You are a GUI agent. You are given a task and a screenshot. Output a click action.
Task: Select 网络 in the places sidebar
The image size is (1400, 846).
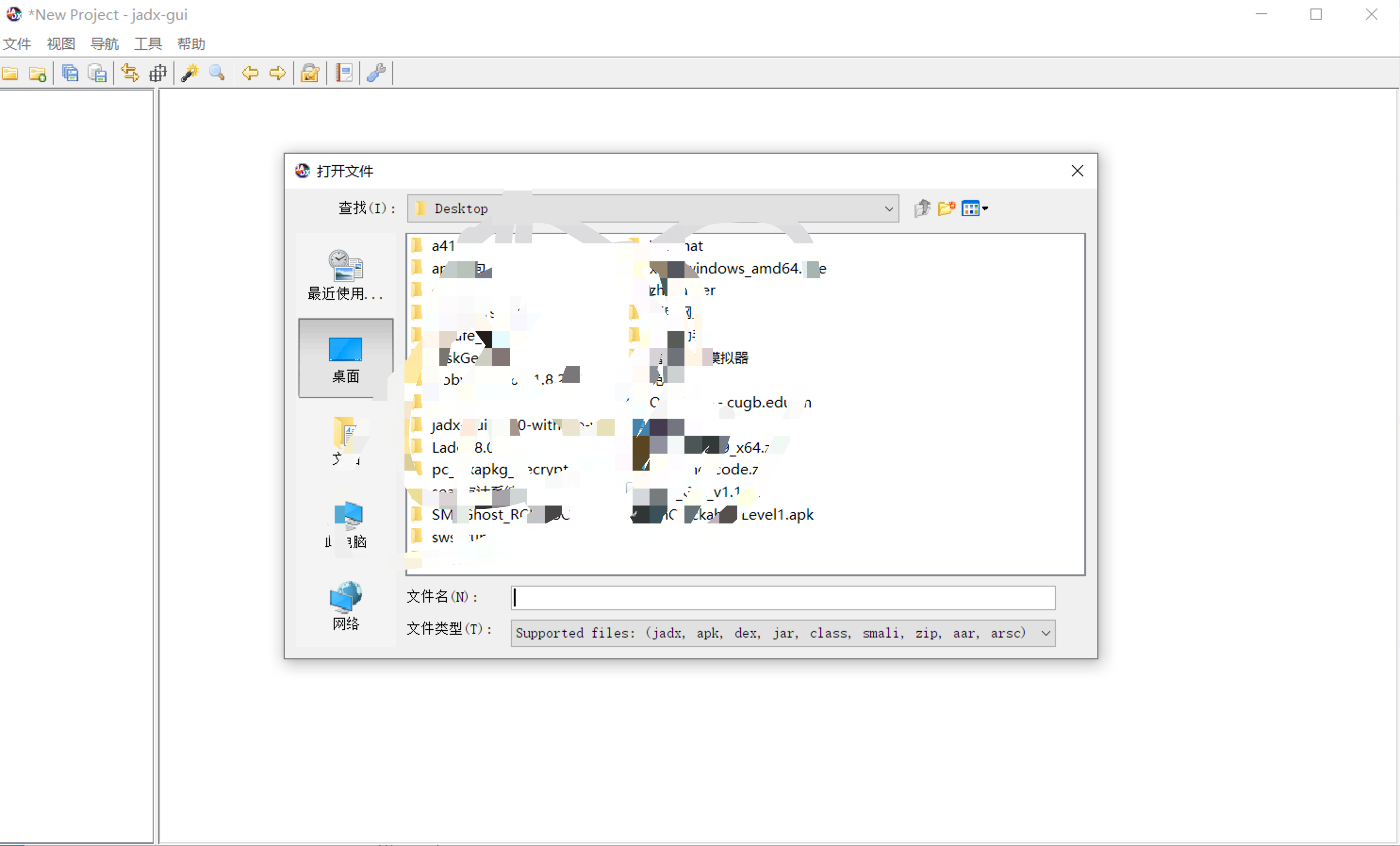(346, 606)
